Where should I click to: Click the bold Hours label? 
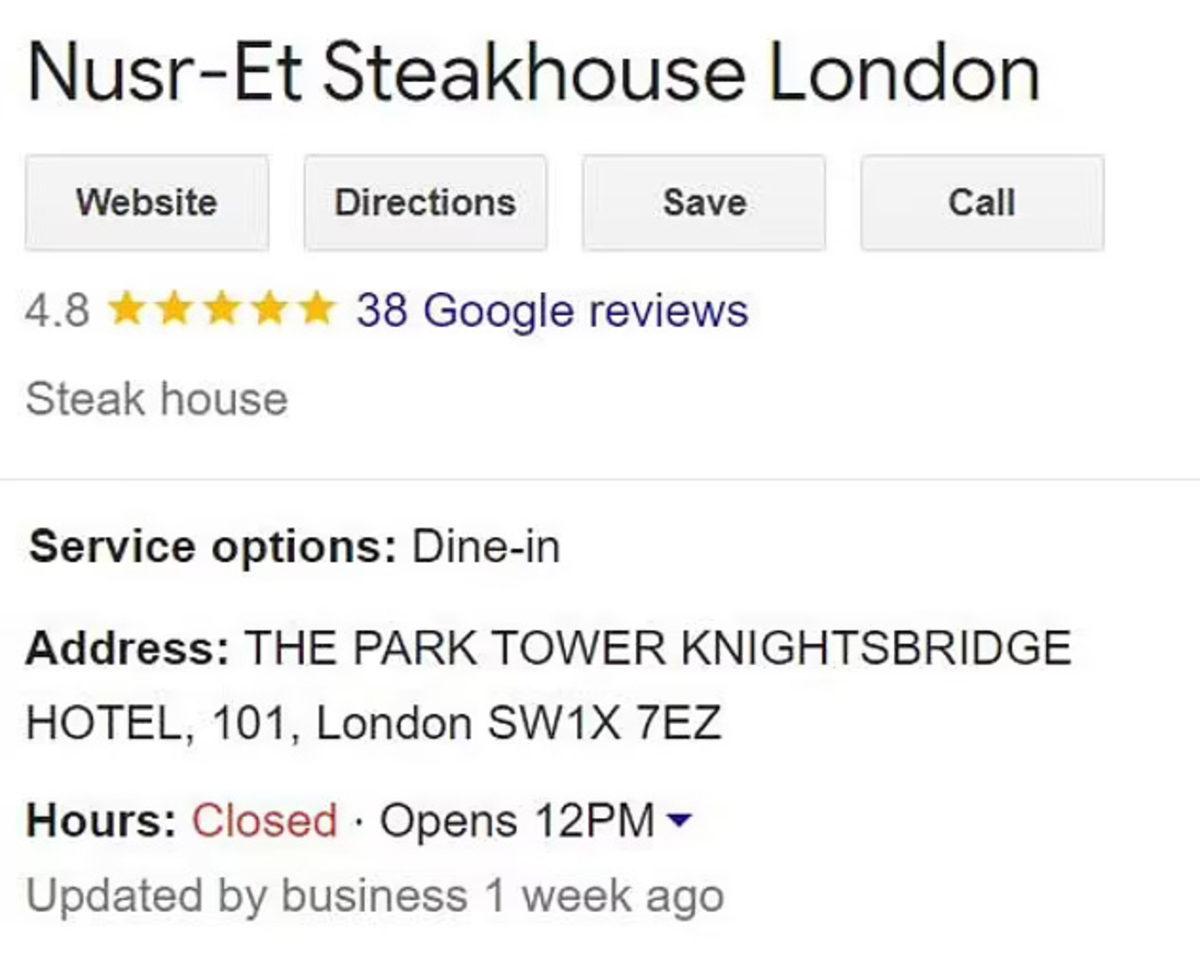[102, 822]
